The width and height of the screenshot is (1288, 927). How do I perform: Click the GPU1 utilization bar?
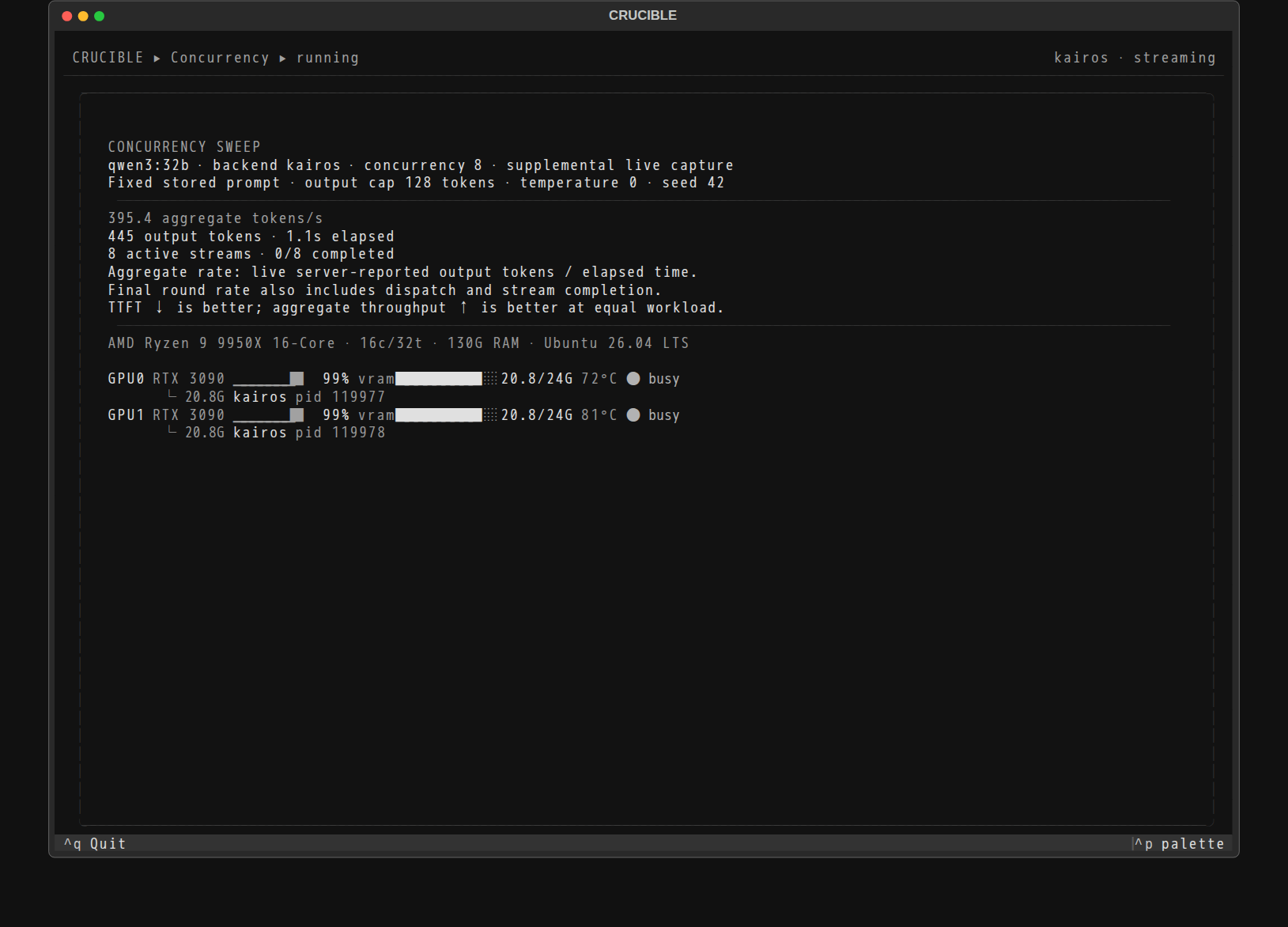point(268,415)
